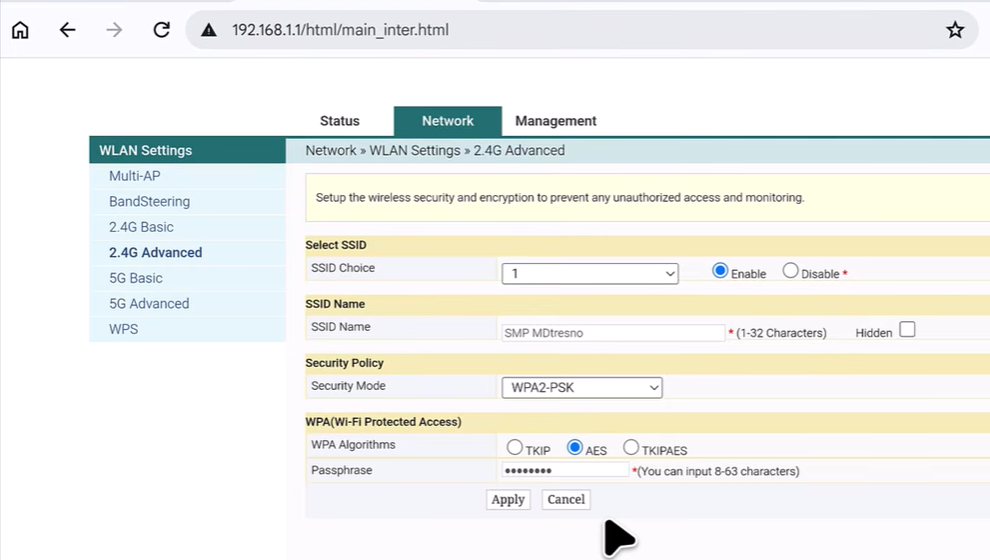Click the Passphrase password field
Viewport: 990px width, 560px height.
point(565,470)
